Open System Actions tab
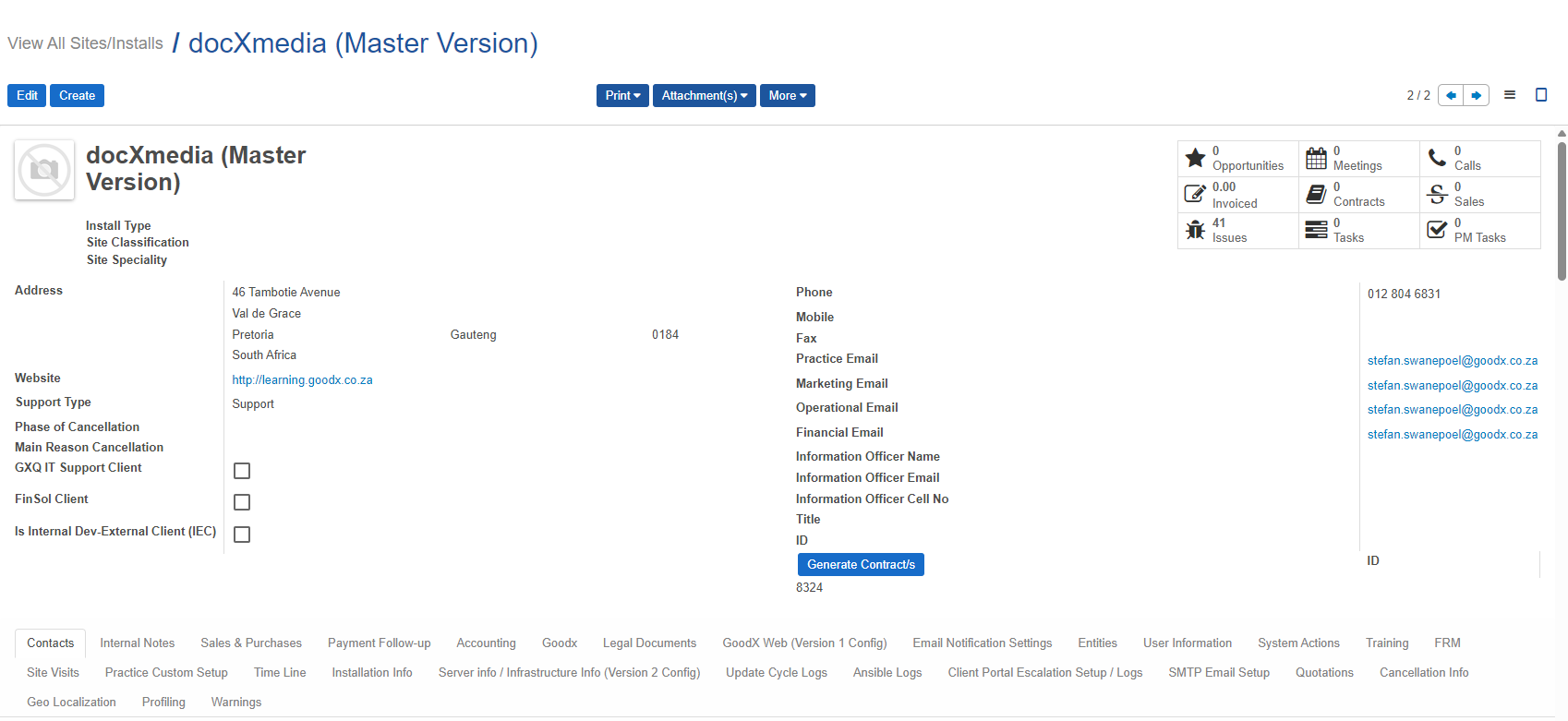This screenshot has height=721, width=1568. 1298,643
